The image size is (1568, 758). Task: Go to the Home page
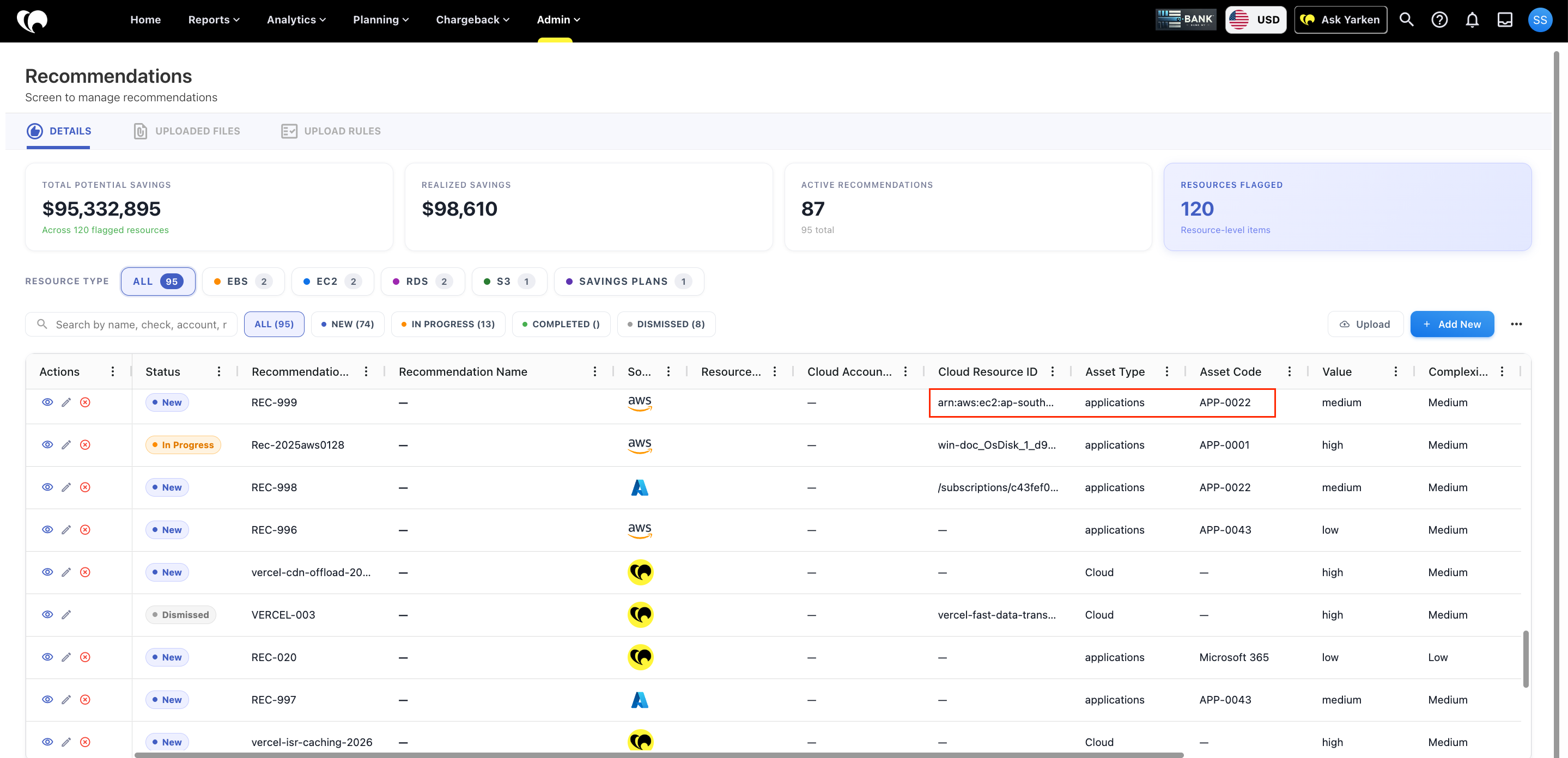click(145, 20)
